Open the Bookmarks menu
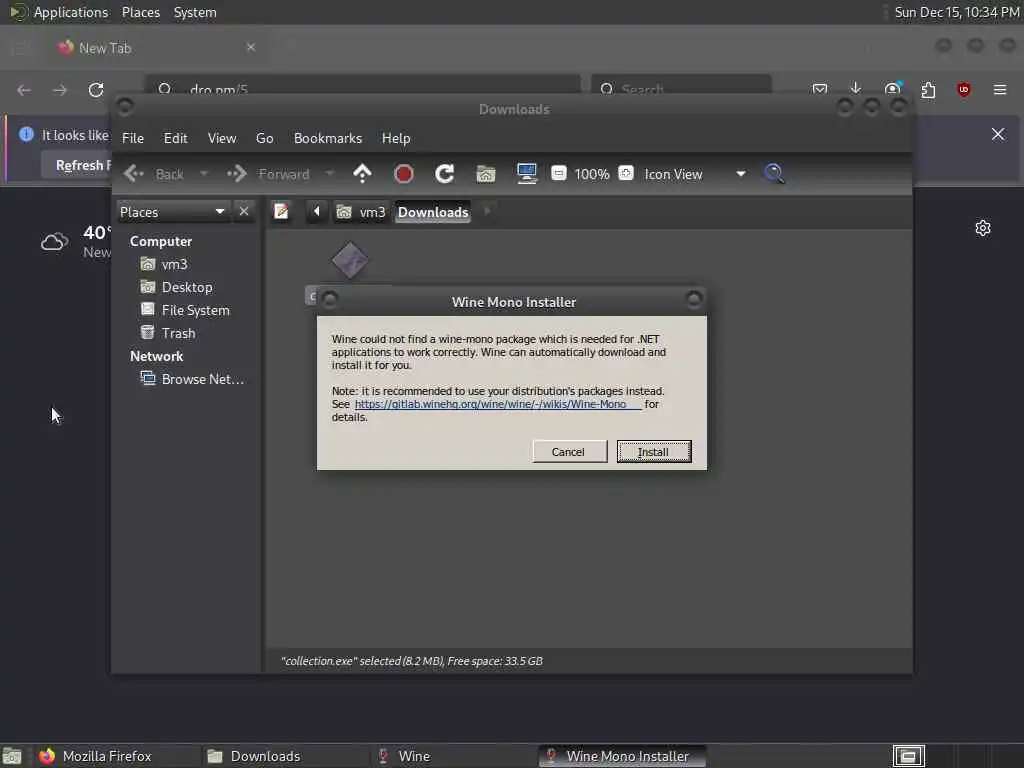 (x=328, y=138)
